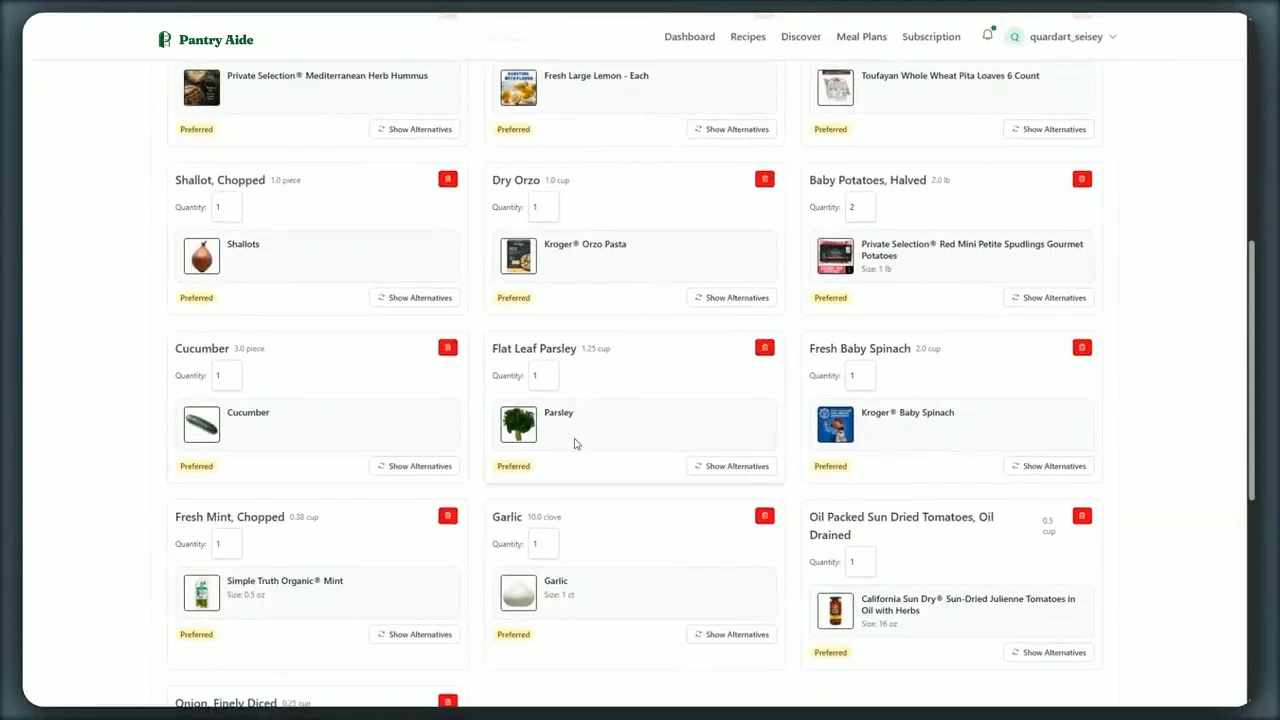Open the notifications bell
1280x720 pixels.
click(x=988, y=35)
